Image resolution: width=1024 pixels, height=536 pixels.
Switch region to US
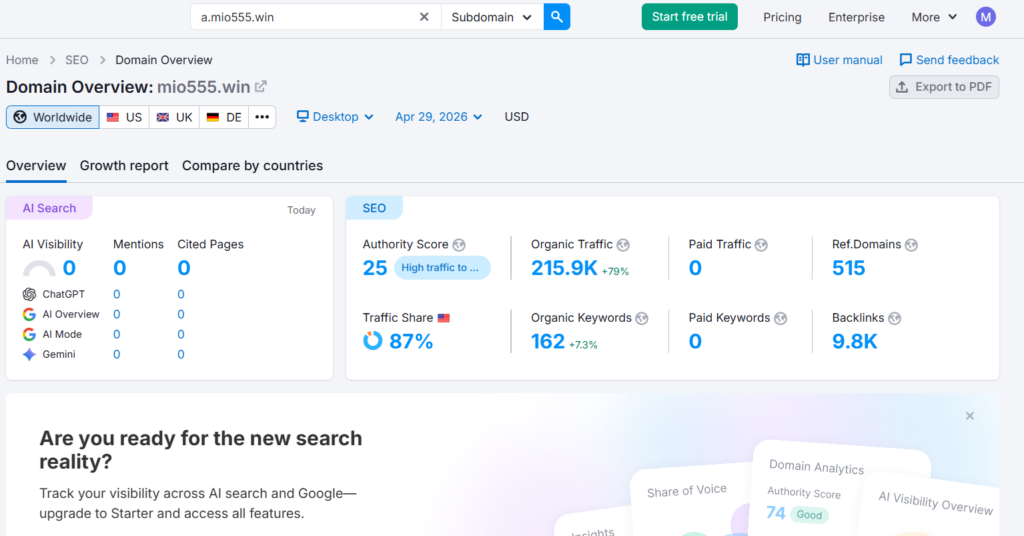pyautogui.click(x=124, y=117)
